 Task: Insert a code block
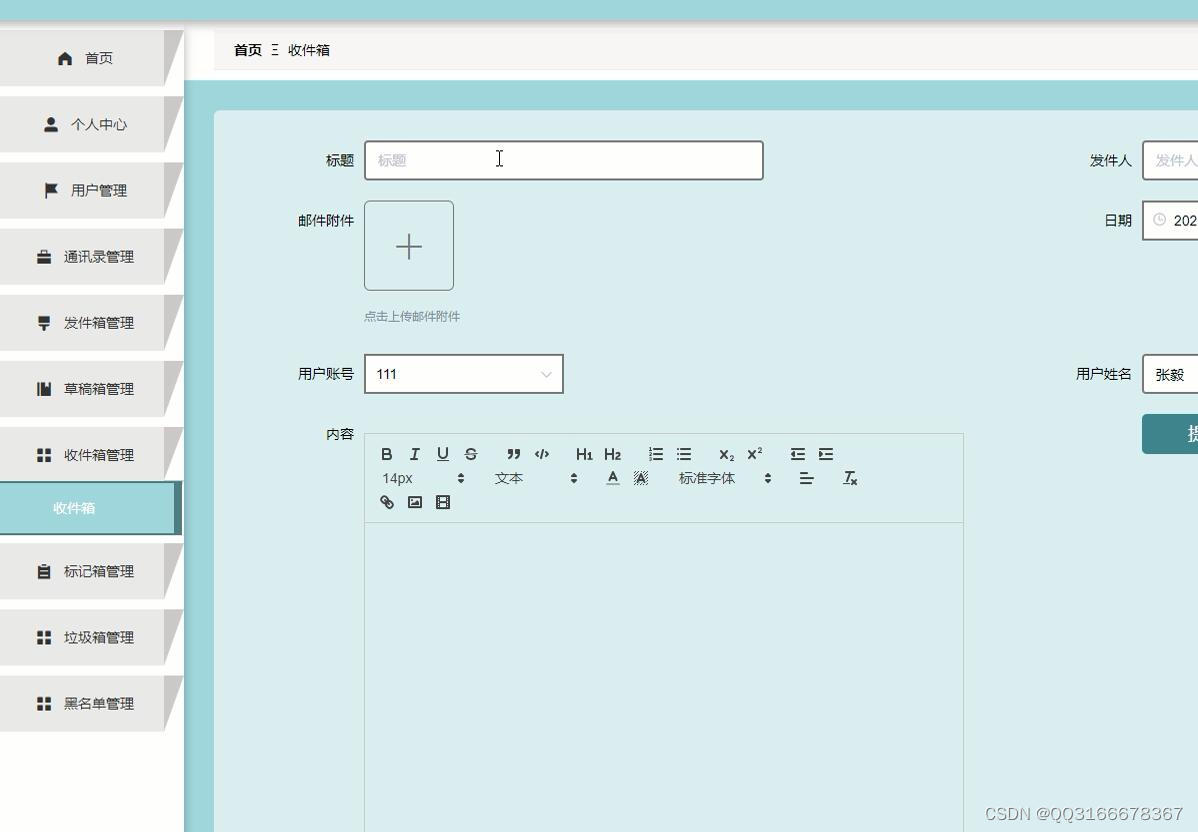(542, 453)
